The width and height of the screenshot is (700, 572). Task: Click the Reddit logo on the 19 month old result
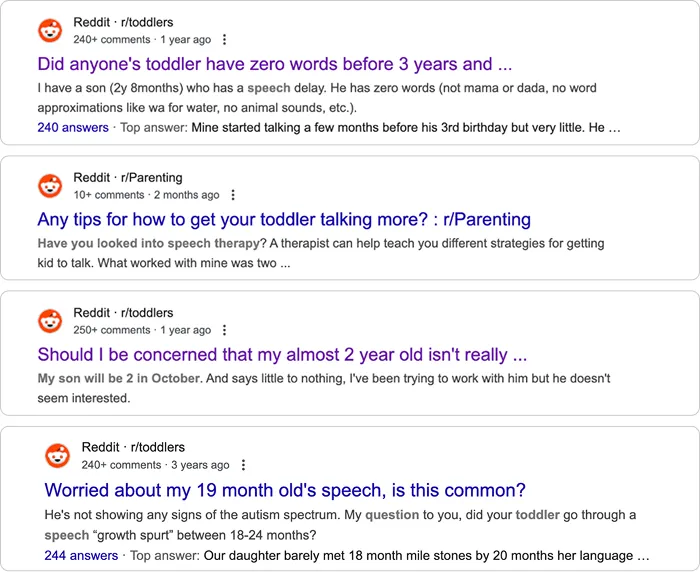coord(57,456)
